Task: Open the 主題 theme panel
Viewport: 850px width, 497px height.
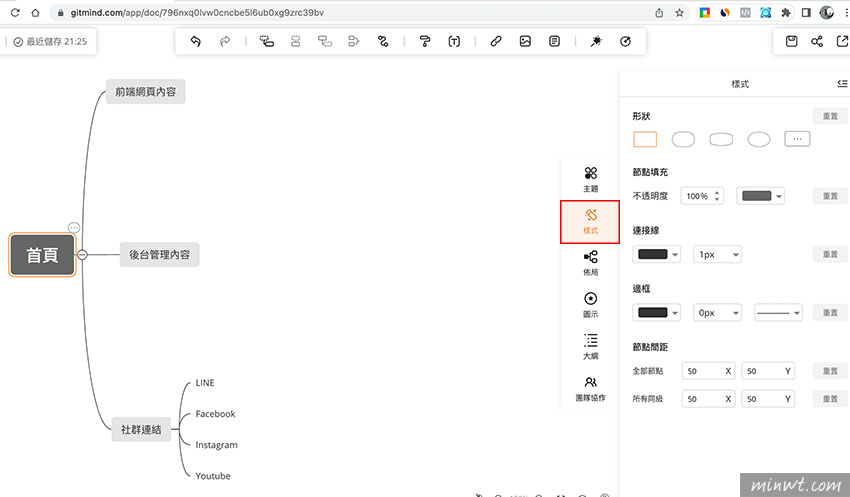Action: pyautogui.click(x=590, y=180)
